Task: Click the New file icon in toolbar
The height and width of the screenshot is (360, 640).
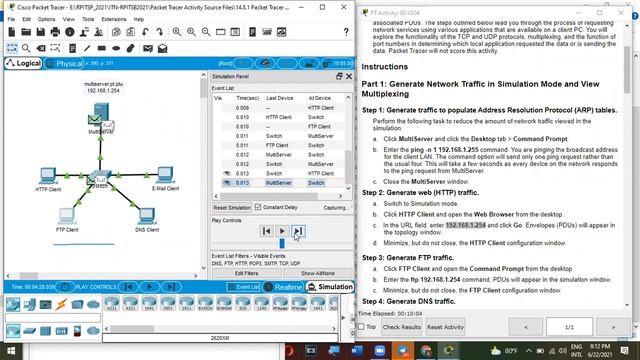Action: (x=11, y=32)
